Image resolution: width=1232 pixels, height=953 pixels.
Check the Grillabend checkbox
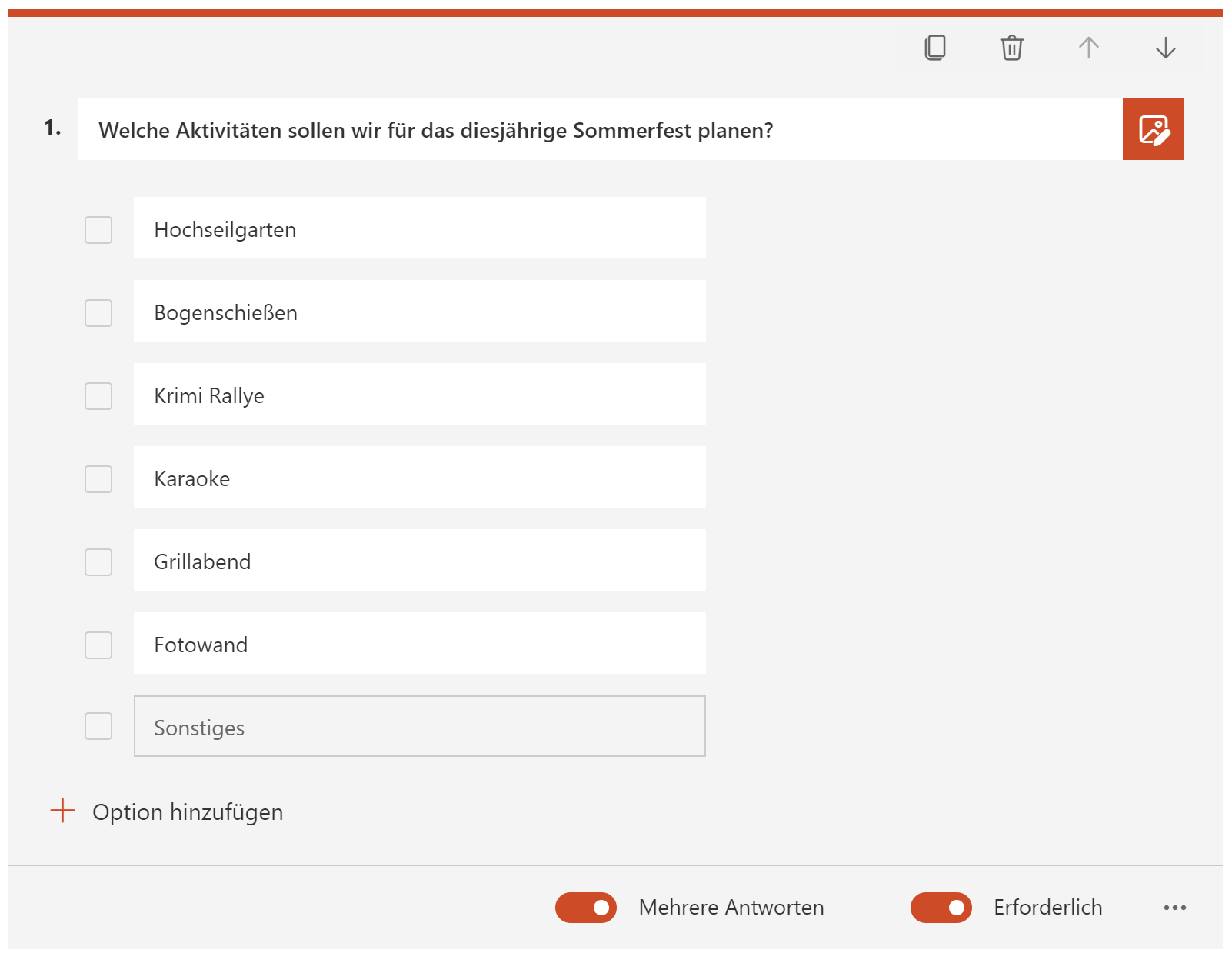pyautogui.click(x=98, y=562)
